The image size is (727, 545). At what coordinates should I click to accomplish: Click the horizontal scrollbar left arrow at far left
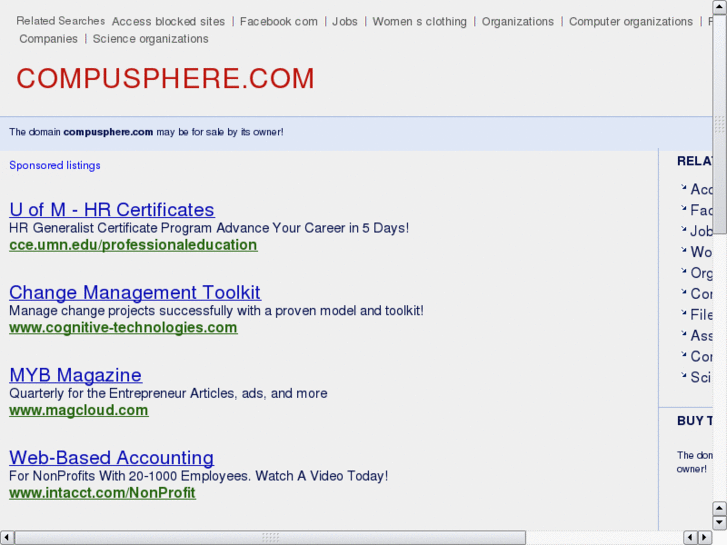[6, 538]
